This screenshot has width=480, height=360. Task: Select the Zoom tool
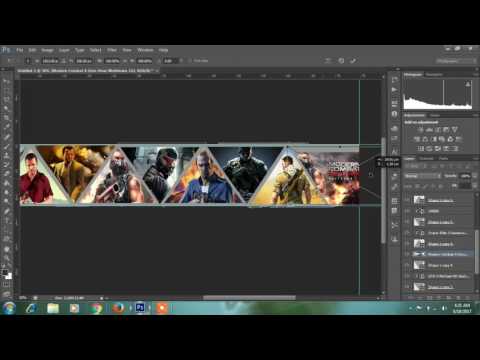click(7, 258)
